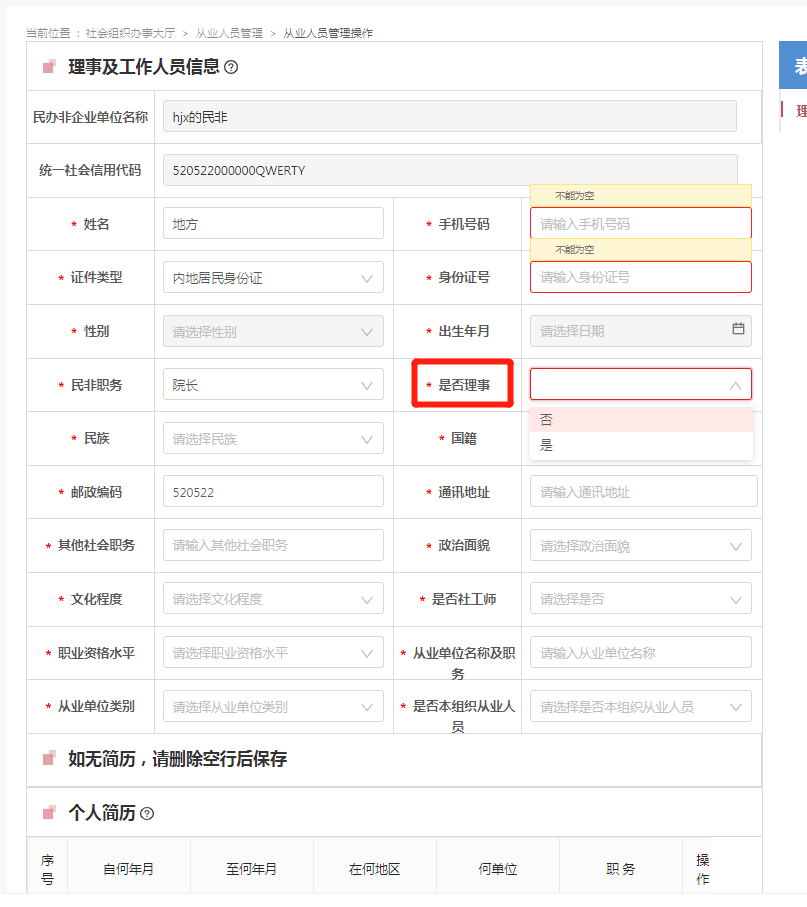Open 是否本组织从业人员 dropdown

[640, 706]
